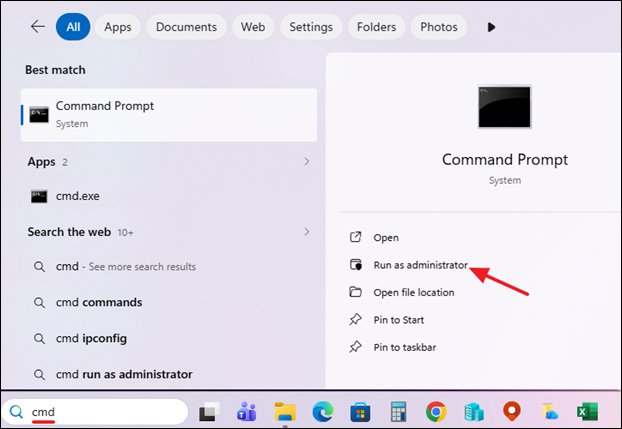Image resolution: width=622 pixels, height=429 pixels.
Task: Select the 'cmd ipconfig' web suggestion
Action: tap(169, 339)
